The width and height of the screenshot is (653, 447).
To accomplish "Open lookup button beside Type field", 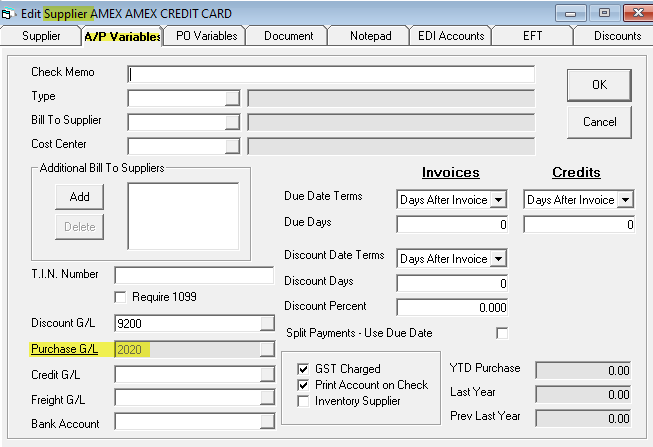I will [x=232, y=99].
